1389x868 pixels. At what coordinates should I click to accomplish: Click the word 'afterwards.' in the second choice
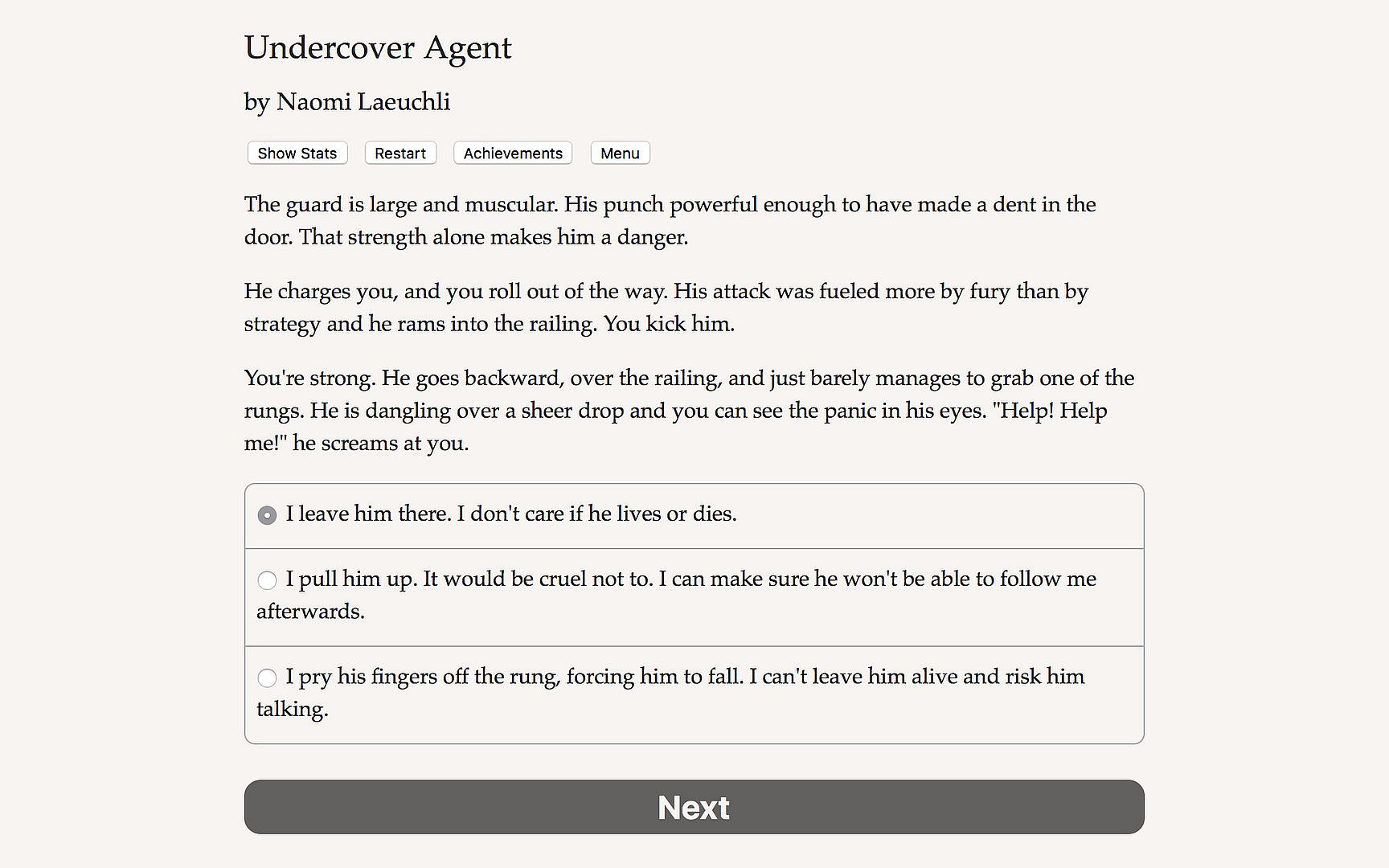pyautogui.click(x=311, y=612)
